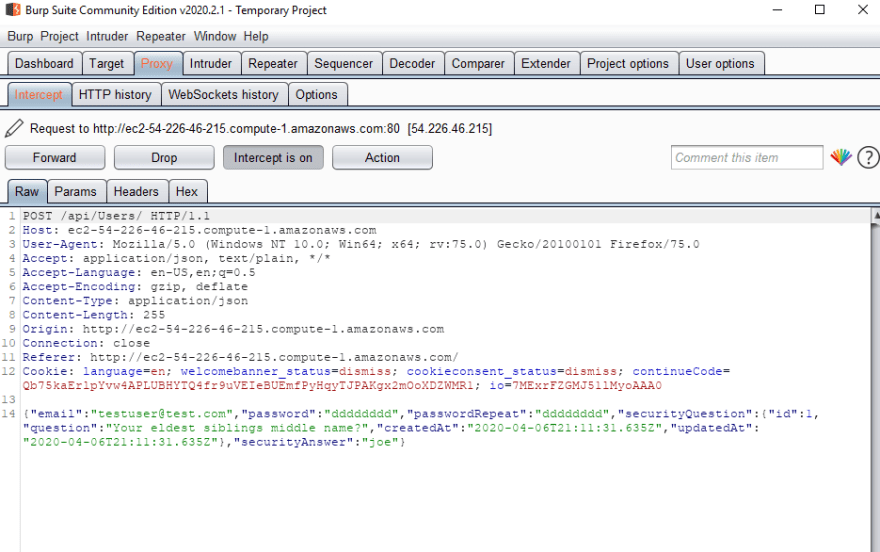Click the scrollbar up arrow
Image resolution: width=880 pixels, height=552 pixels.
875,215
